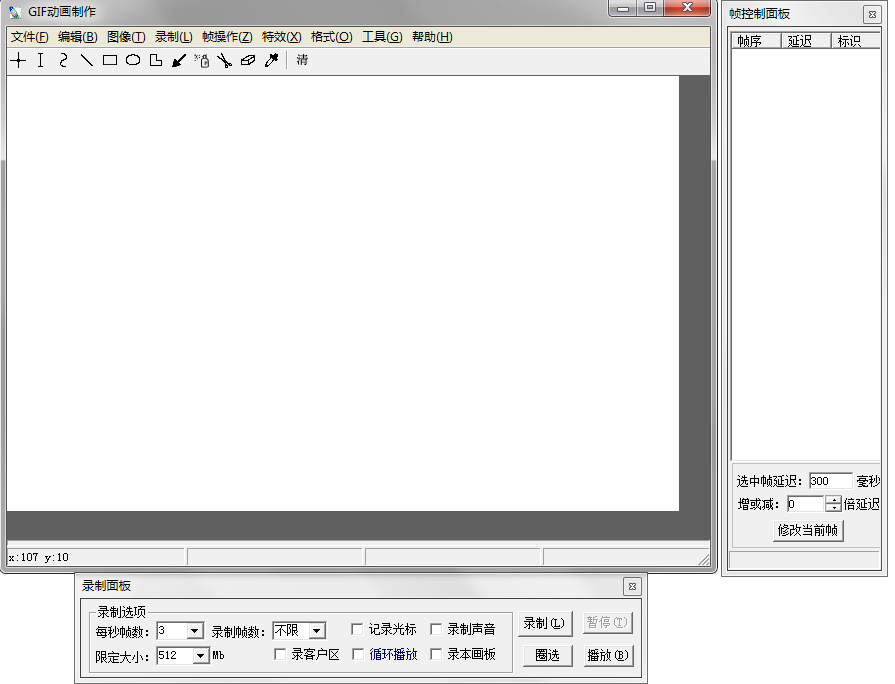Open the 特效 effects menu
This screenshot has height=684, width=895.
coord(281,36)
